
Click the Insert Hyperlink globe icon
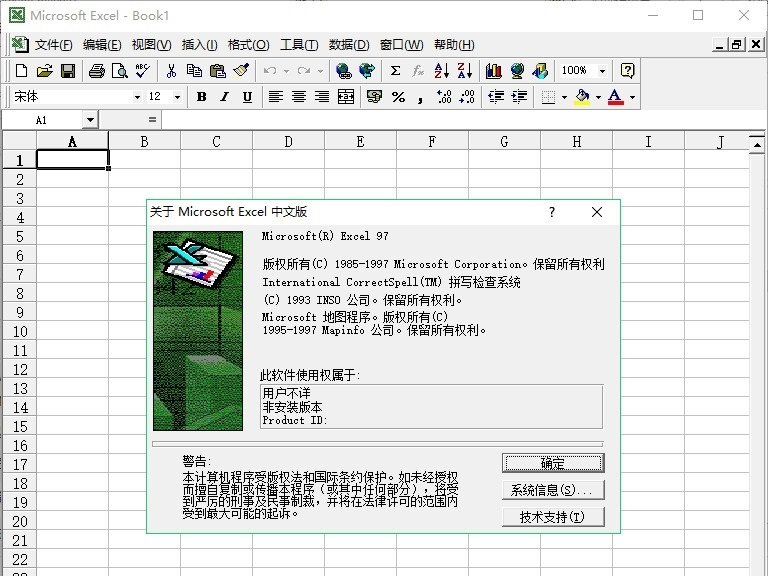[343, 71]
